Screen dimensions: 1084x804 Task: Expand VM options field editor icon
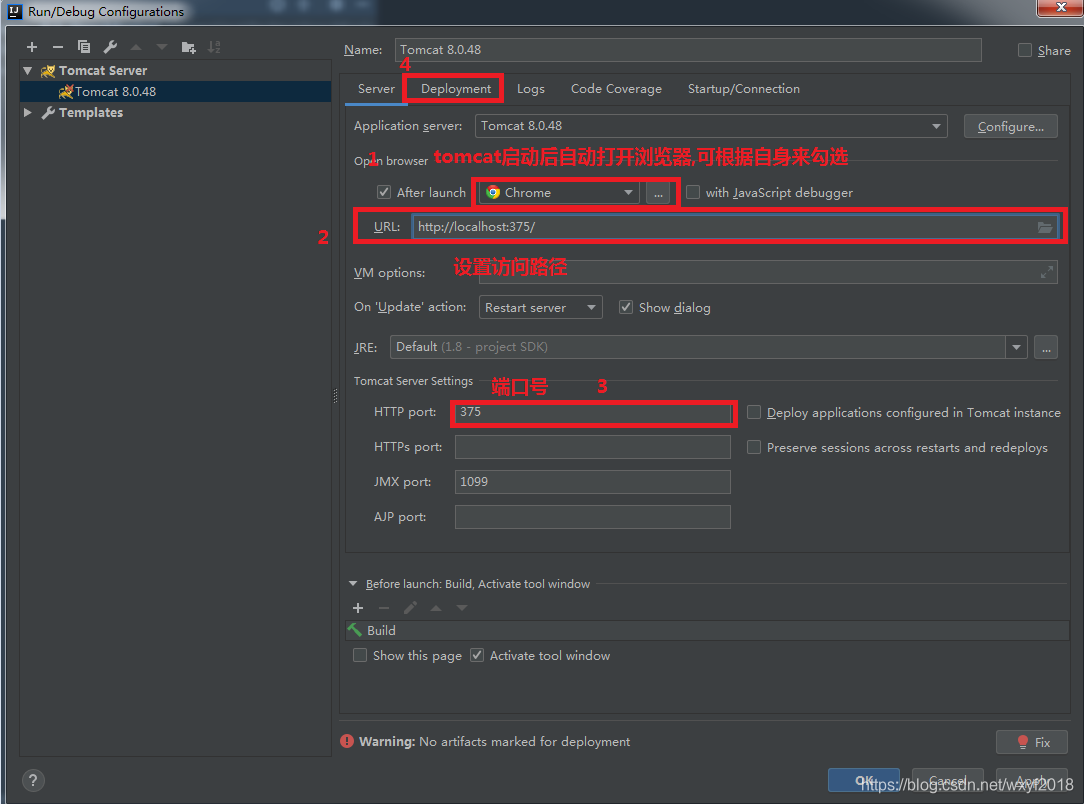click(x=1047, y=272)
